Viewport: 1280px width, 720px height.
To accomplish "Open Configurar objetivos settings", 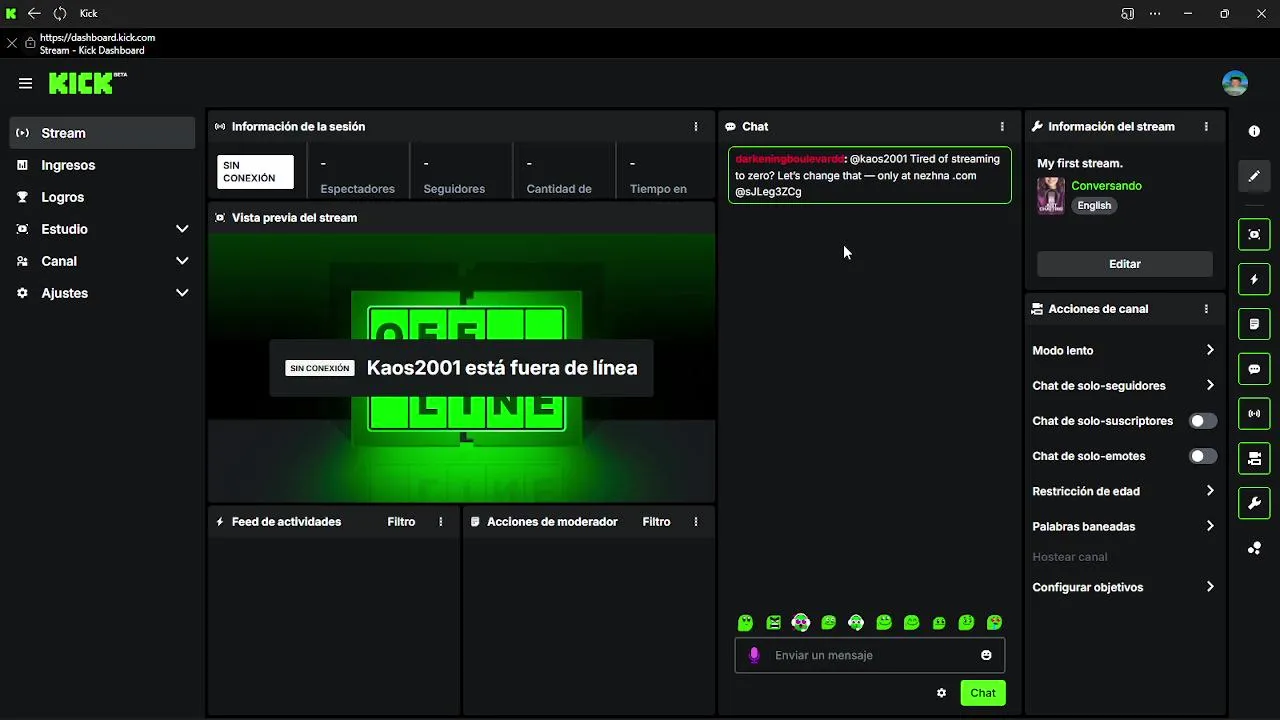I will click(1124, 587).
